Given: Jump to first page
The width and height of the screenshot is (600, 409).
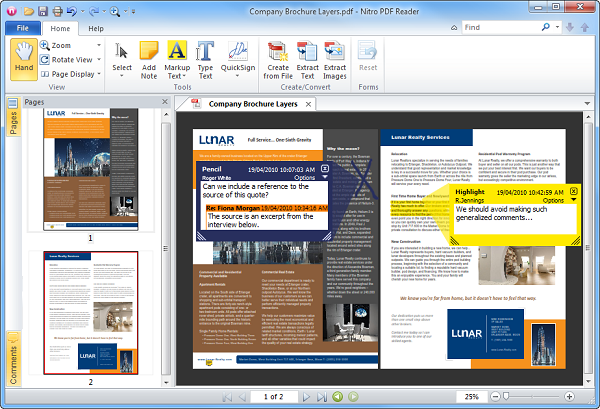Looking at the screenshot, I should point(227,397).
